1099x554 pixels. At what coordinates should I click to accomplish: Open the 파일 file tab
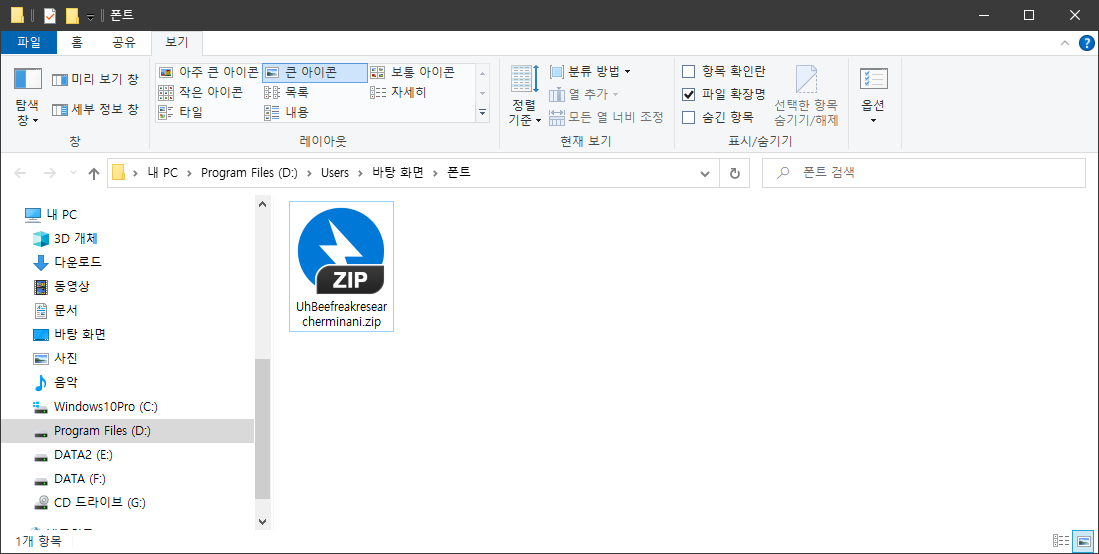point(29,42)
